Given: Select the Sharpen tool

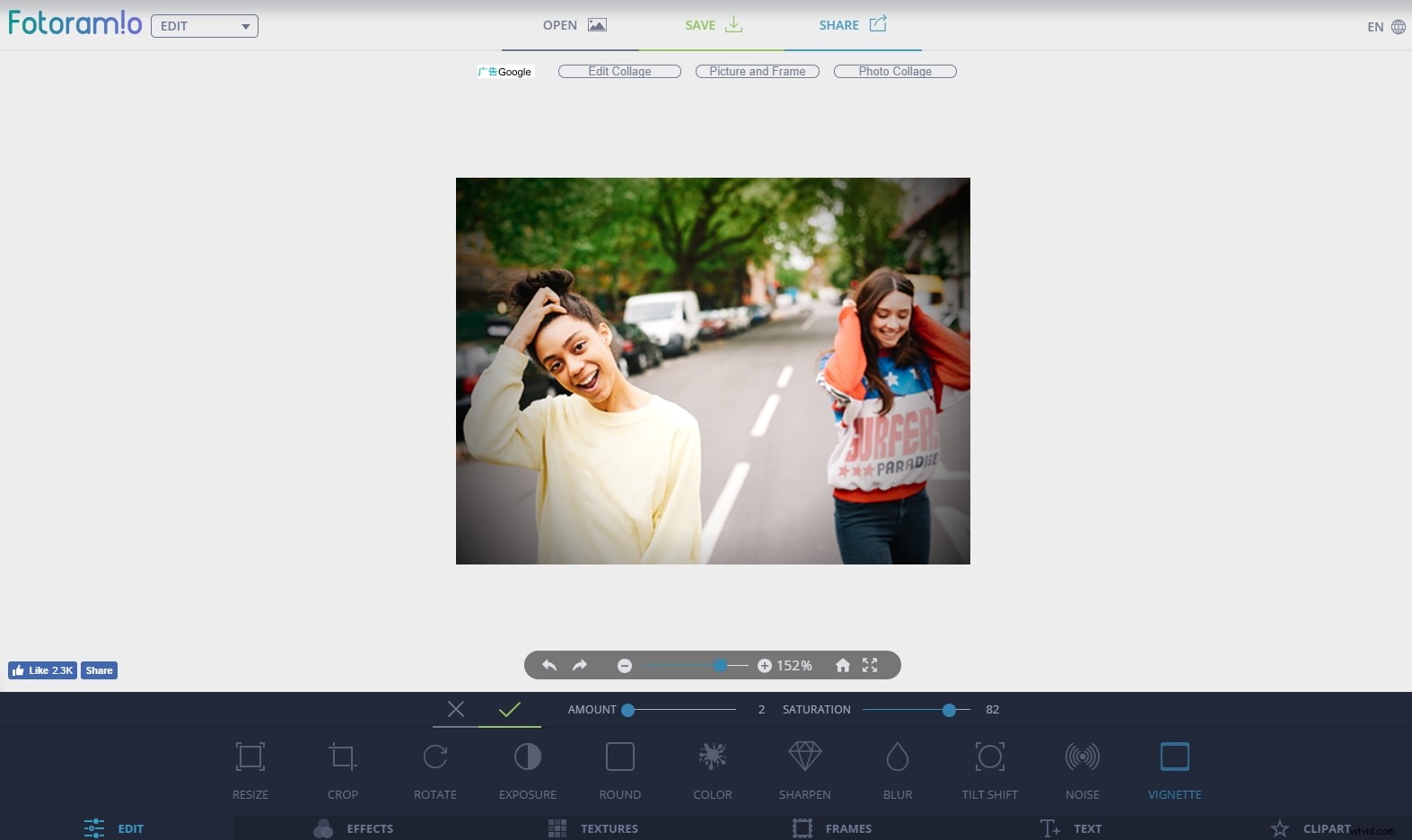Looking at the screenshot, I should 805,769.
